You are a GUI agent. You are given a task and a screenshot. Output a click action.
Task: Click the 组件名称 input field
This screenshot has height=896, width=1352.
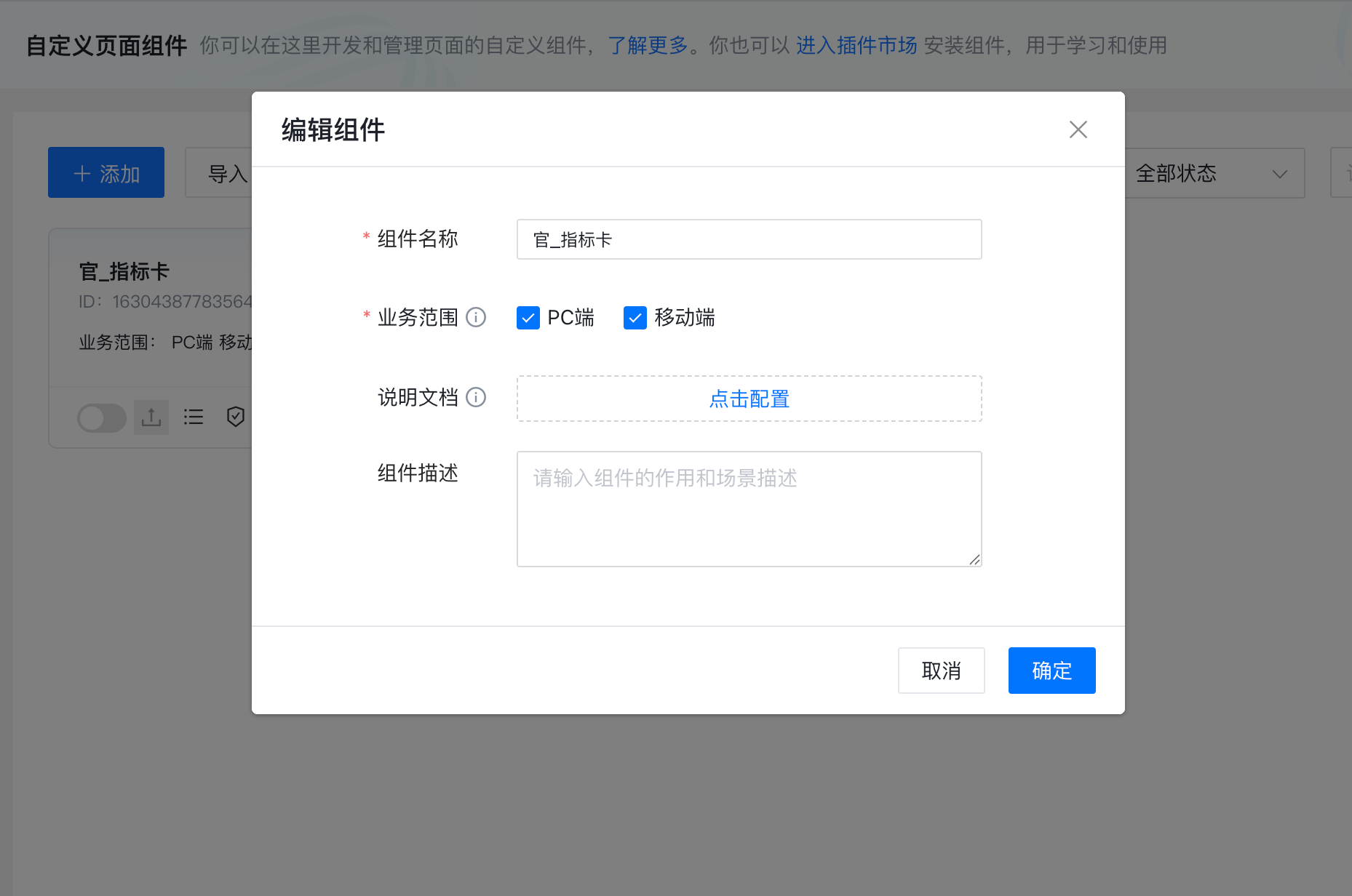749,239
